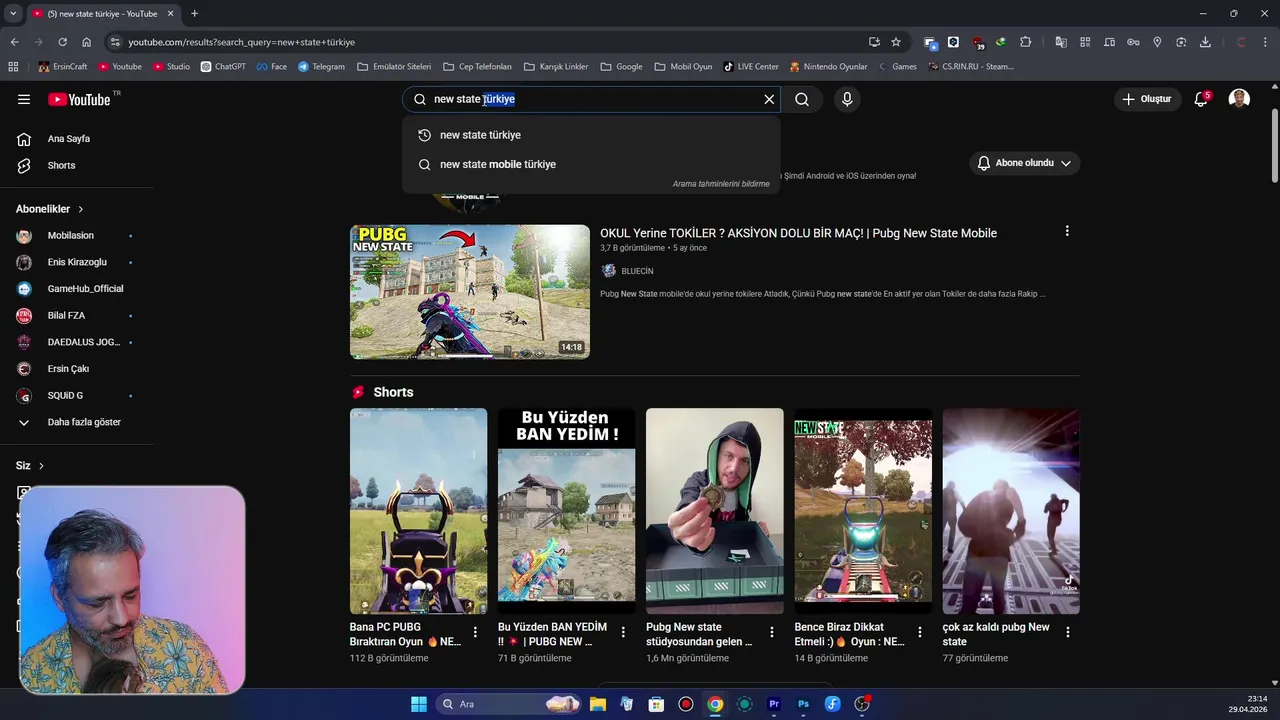Open the Bana PC PUBG Bıraktıran short

pyautogui.click(x=418, y=511)
